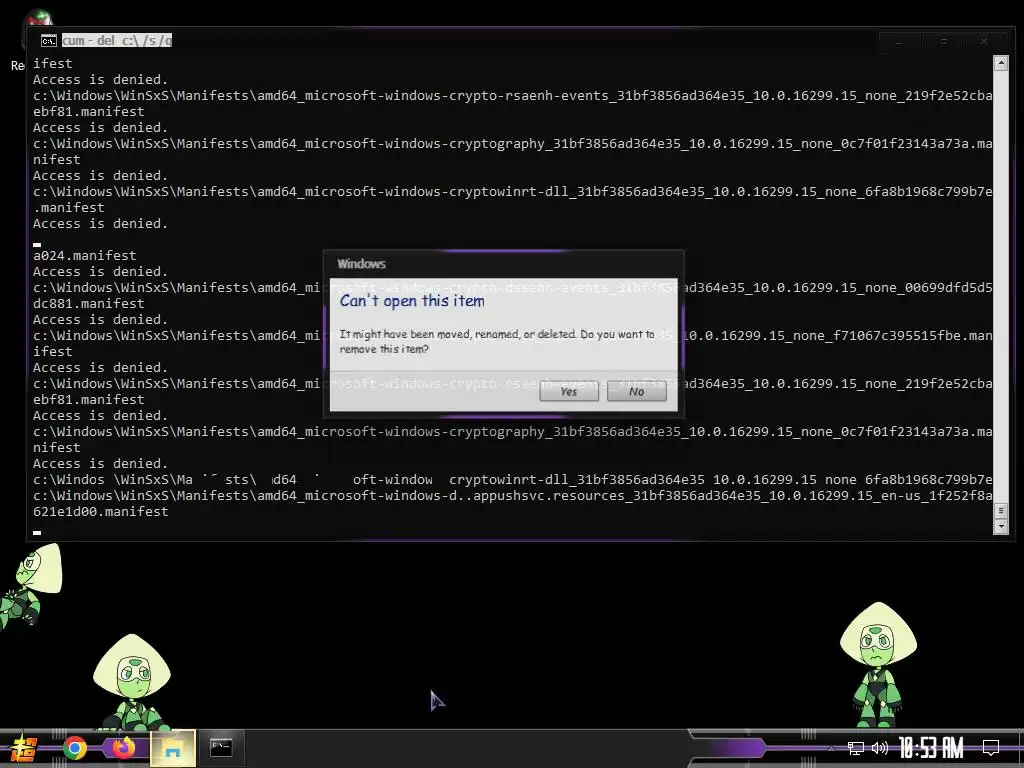
Task: Minimize the command prompt window
Action: coord(899,41)
